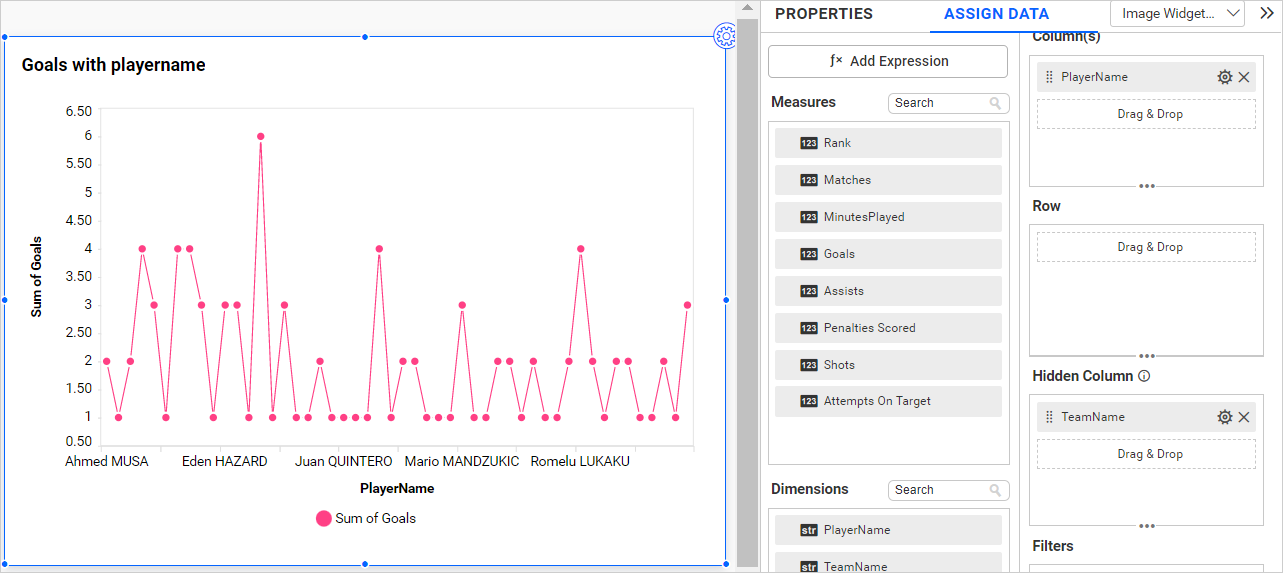
Task: Select the PlayerName dimension item
Action: [888, 530]
